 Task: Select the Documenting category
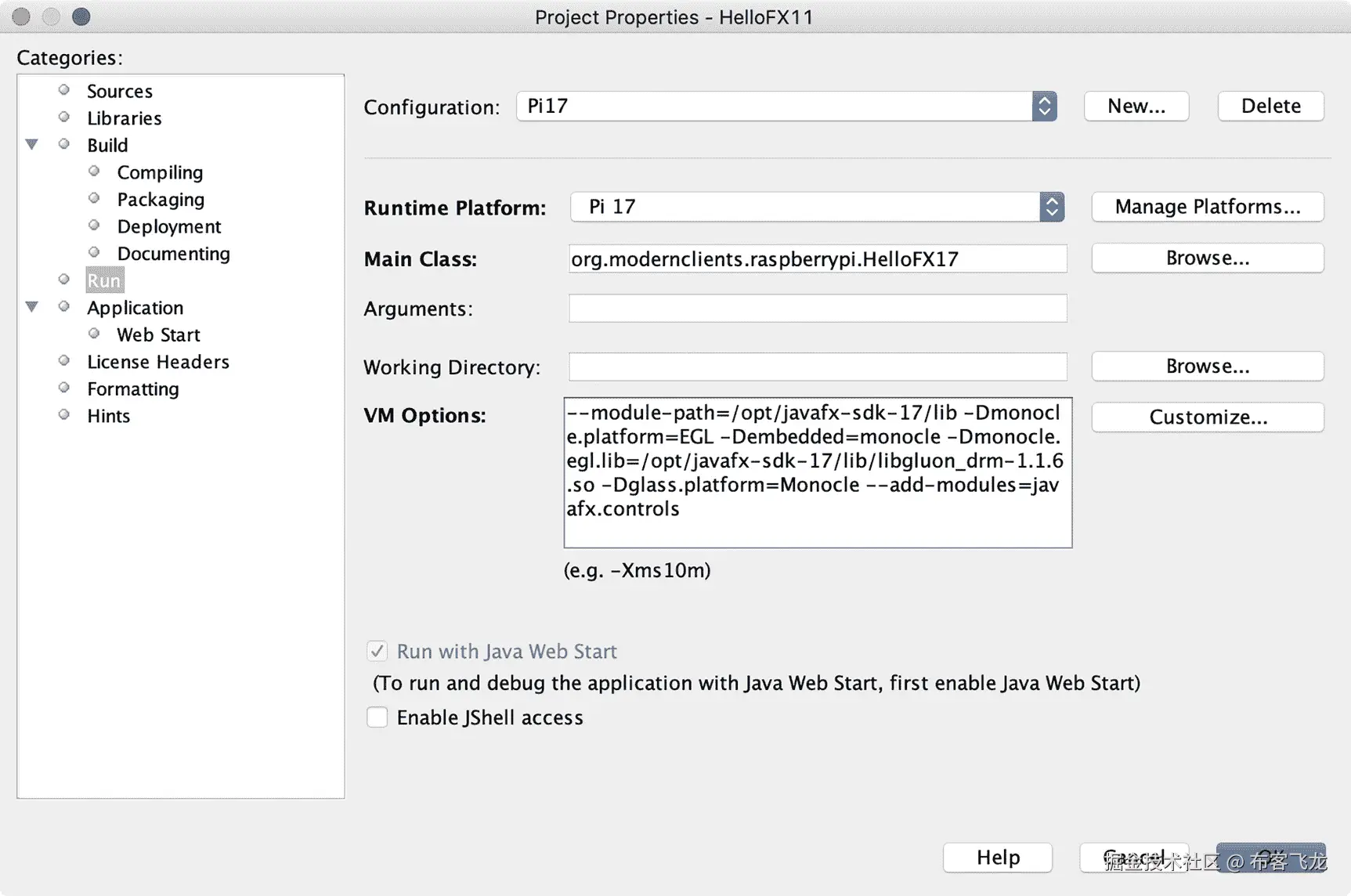[173, 253]
